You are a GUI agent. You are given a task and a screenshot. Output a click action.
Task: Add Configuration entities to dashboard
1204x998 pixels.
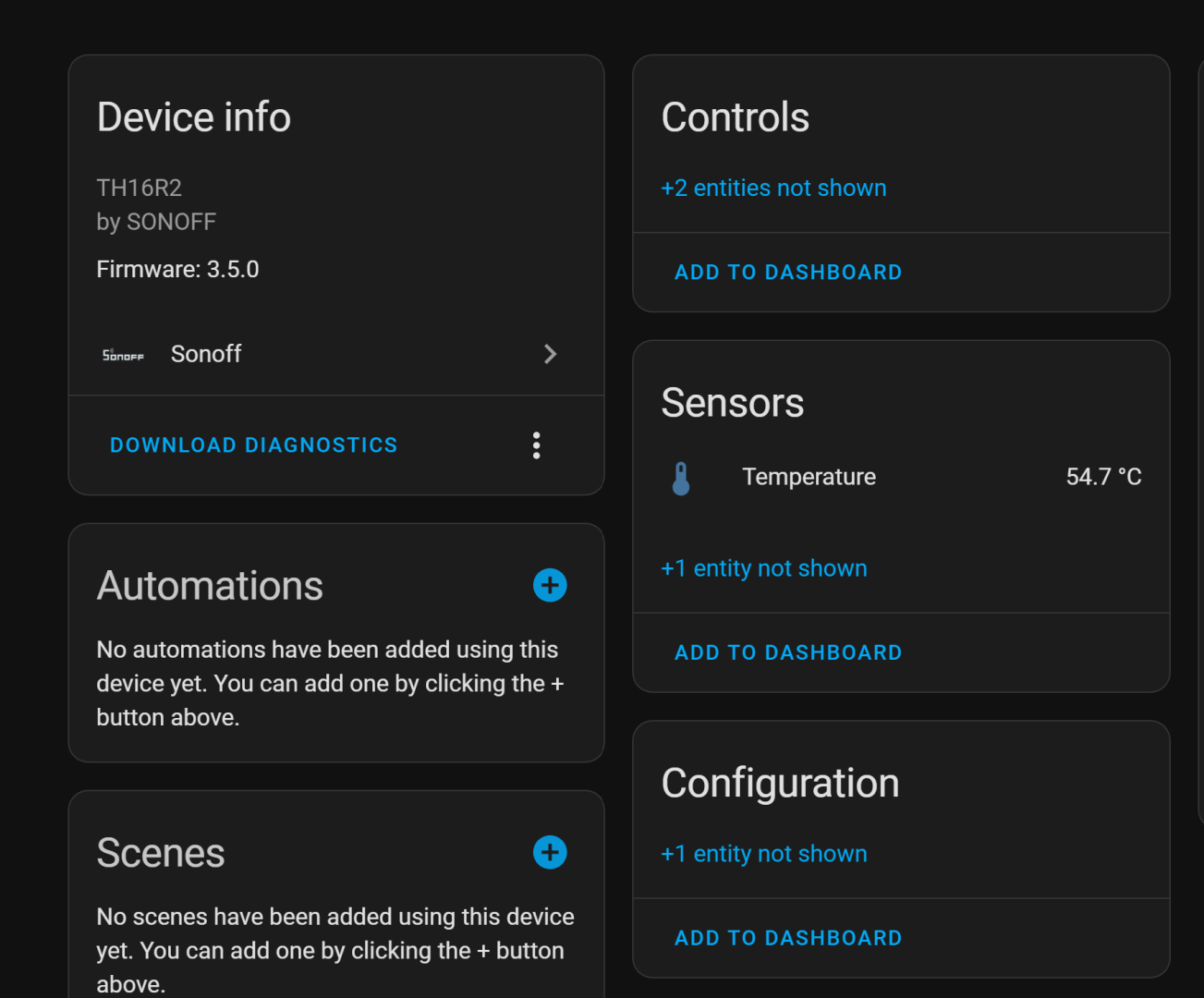(x=788, y=938)
